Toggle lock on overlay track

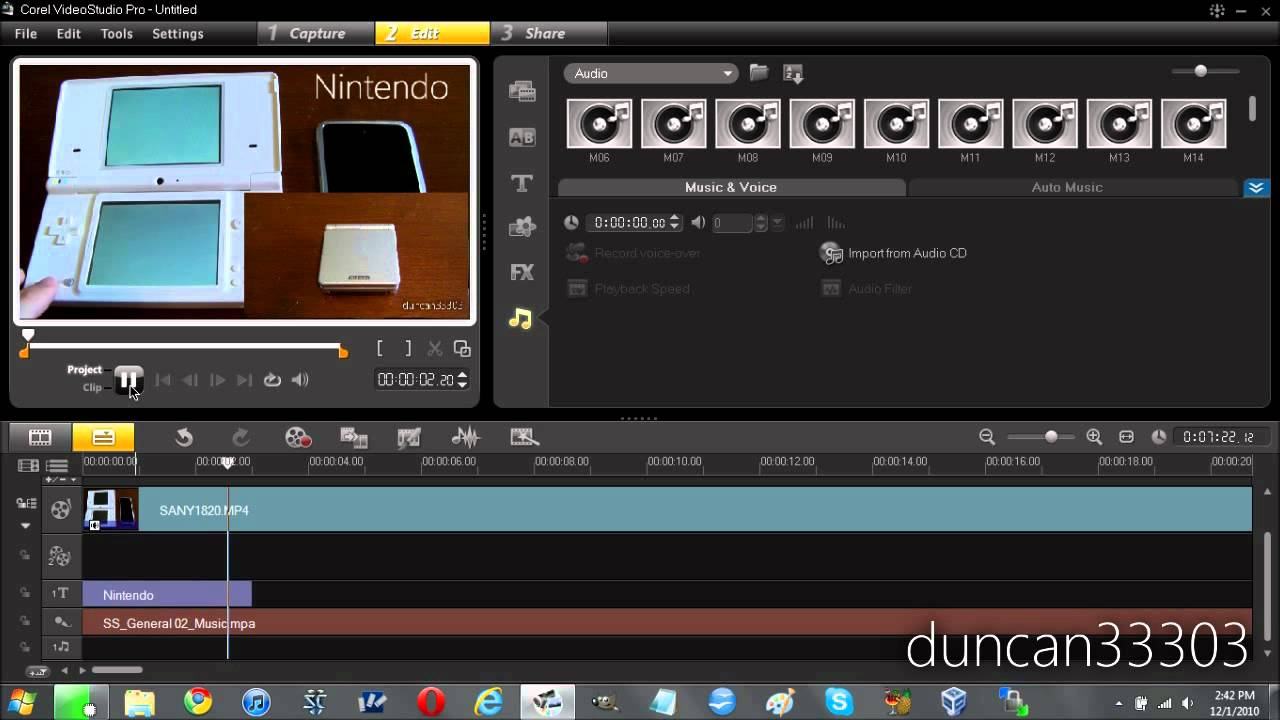click(26, 555)
